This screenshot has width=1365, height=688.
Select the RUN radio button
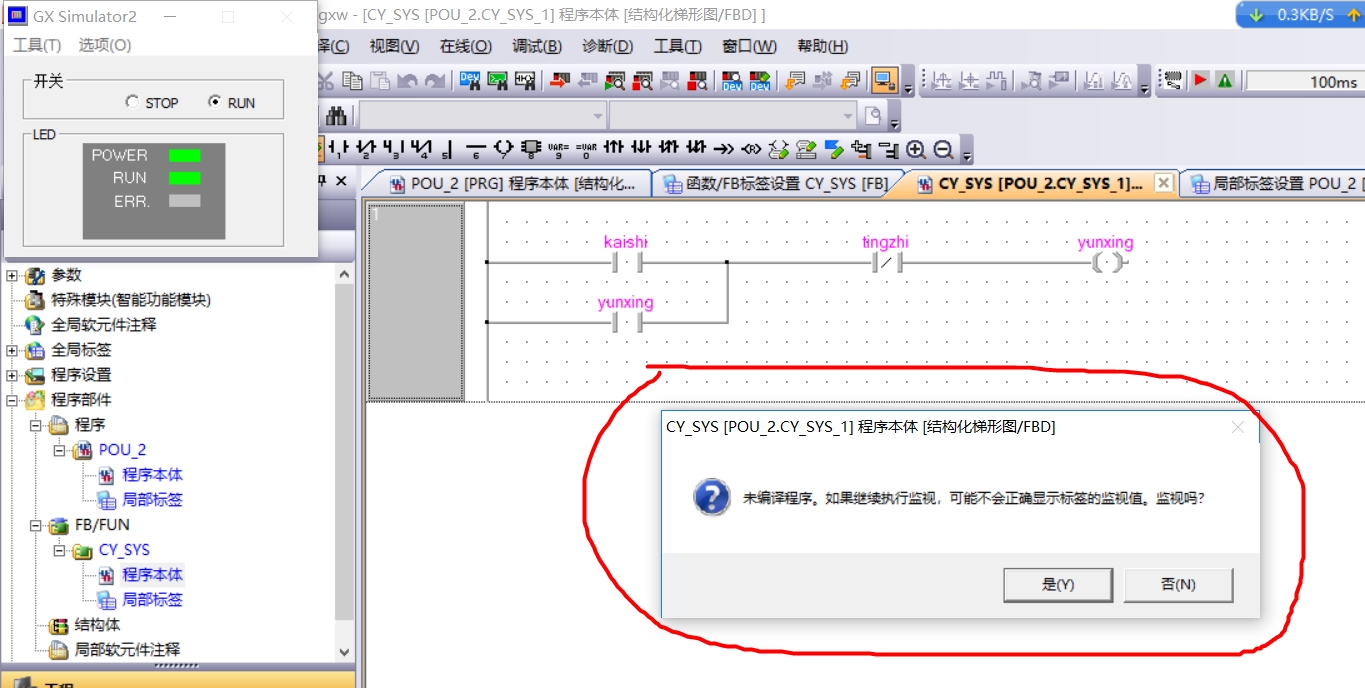coord(214,102)
